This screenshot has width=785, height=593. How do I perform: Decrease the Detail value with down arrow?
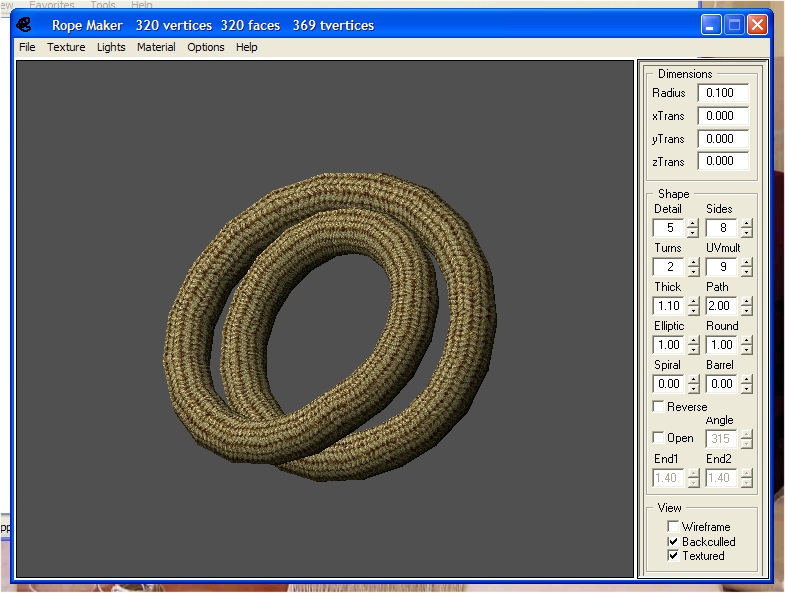[x=693, y=232]
